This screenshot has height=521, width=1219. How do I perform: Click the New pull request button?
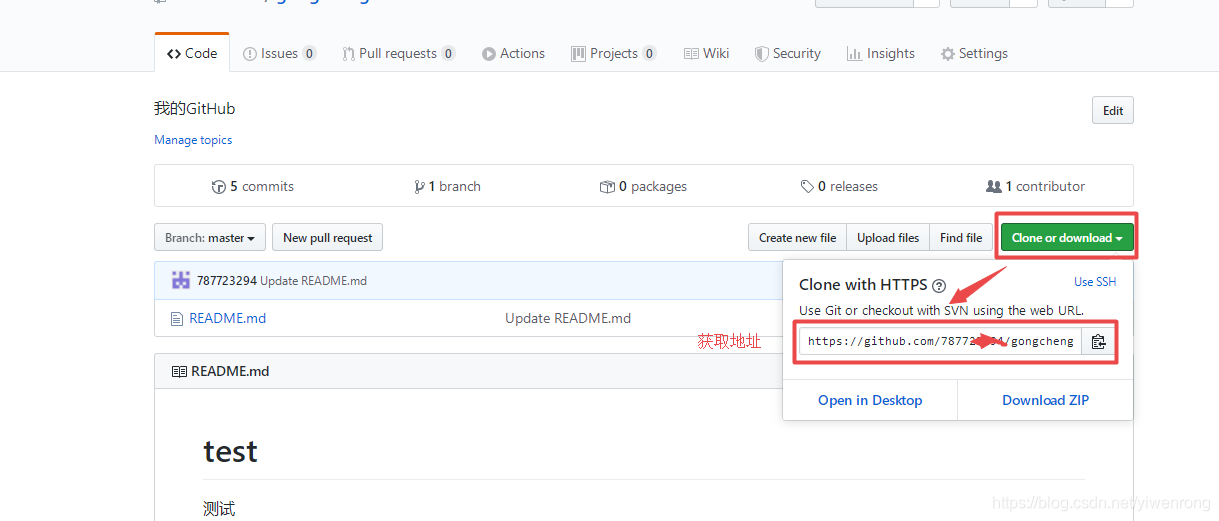coord(327,238)
